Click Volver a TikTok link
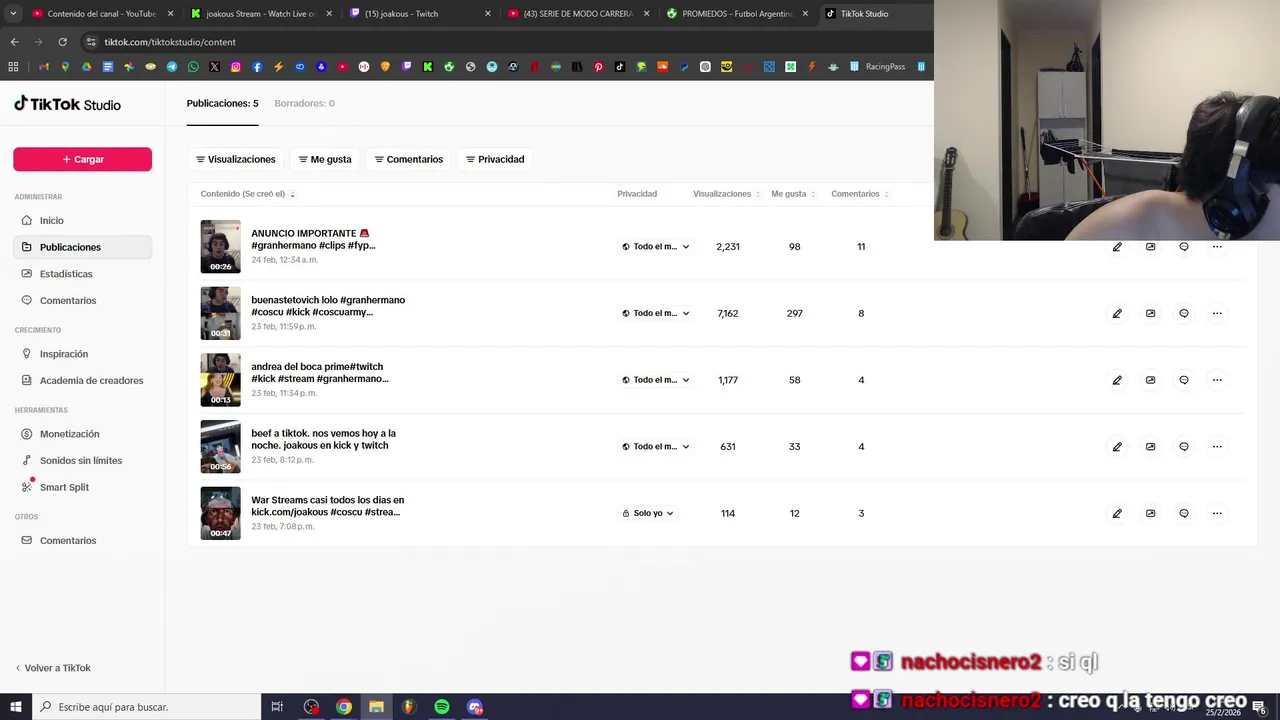The height and width of the screenshot is (720, 1280). 52,668
